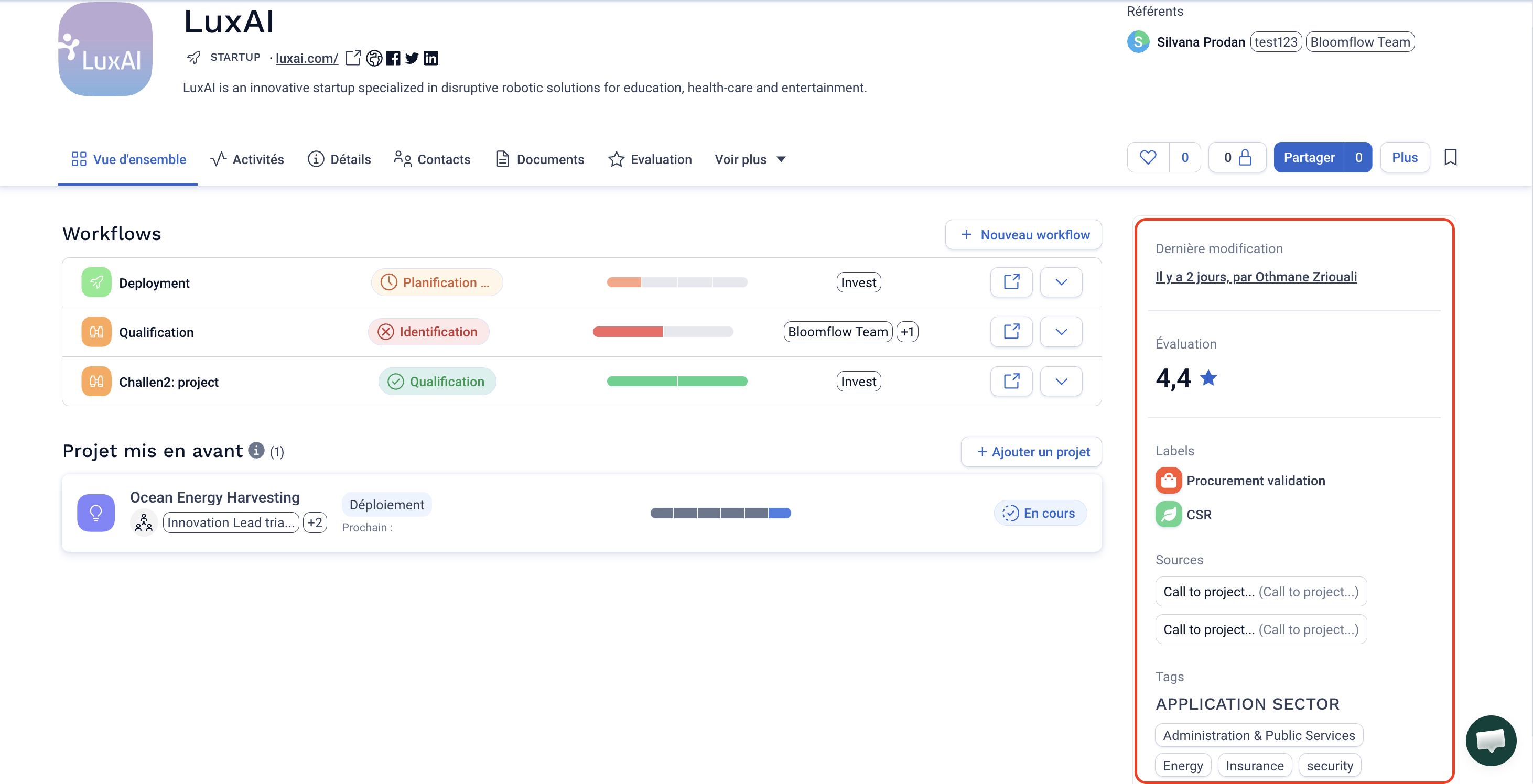The height and width of the screenshot is (784, 1533).
Task: Select the Energy tag
Action: pos(1183,766)
